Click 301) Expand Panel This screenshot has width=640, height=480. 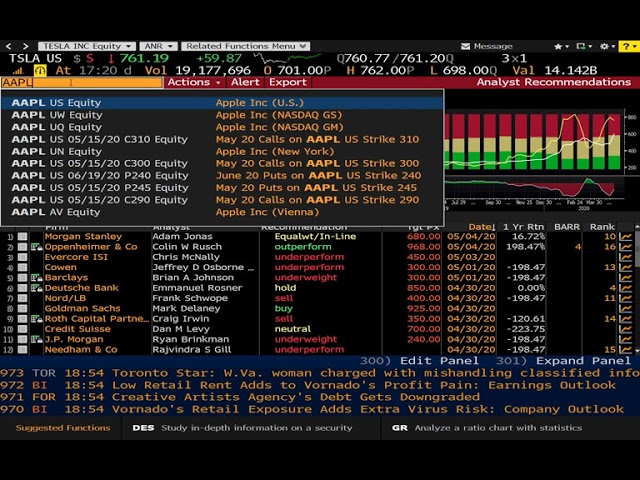(x=563, y=361)
